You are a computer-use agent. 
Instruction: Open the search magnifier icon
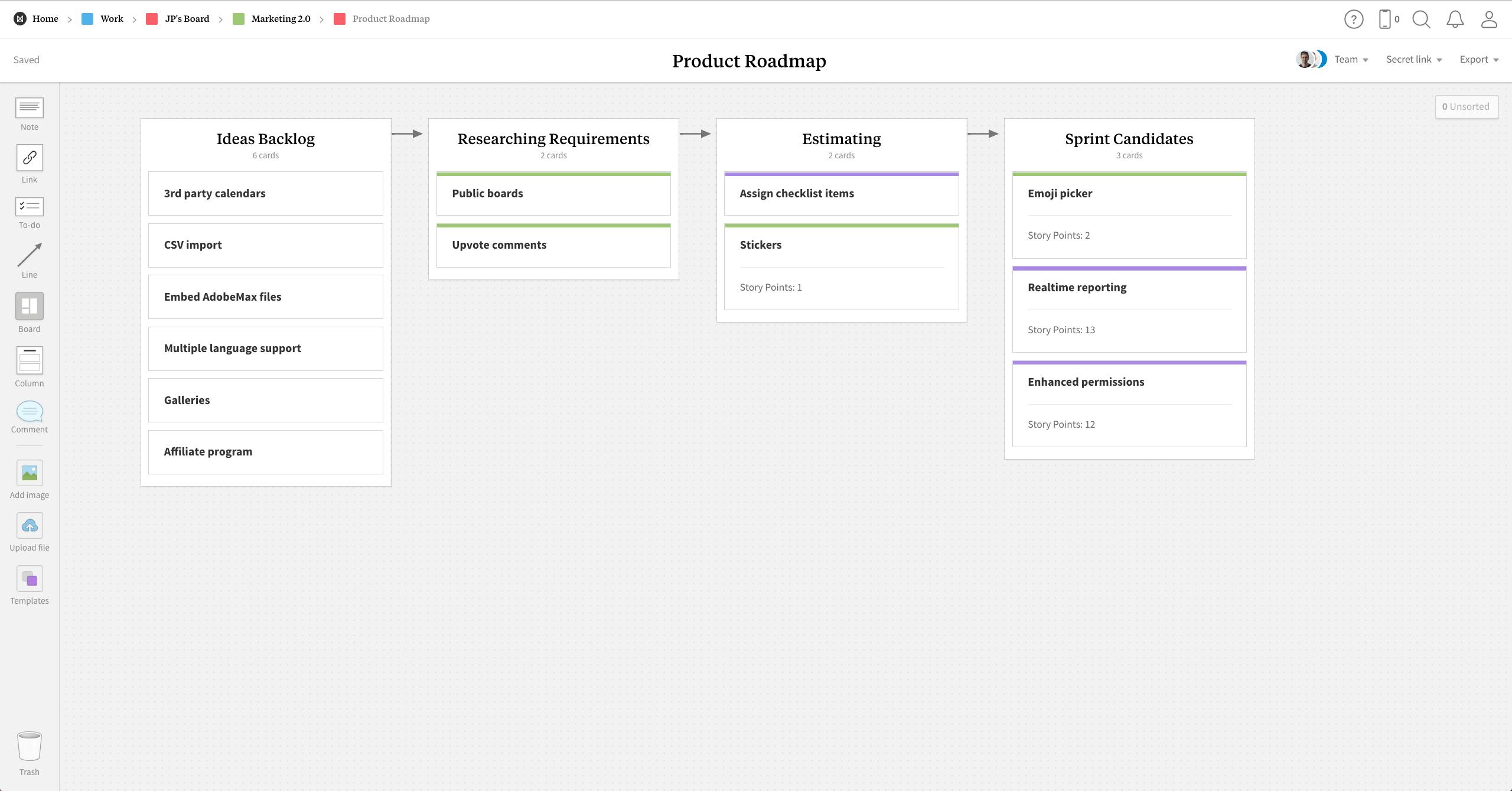[1422, 19]
